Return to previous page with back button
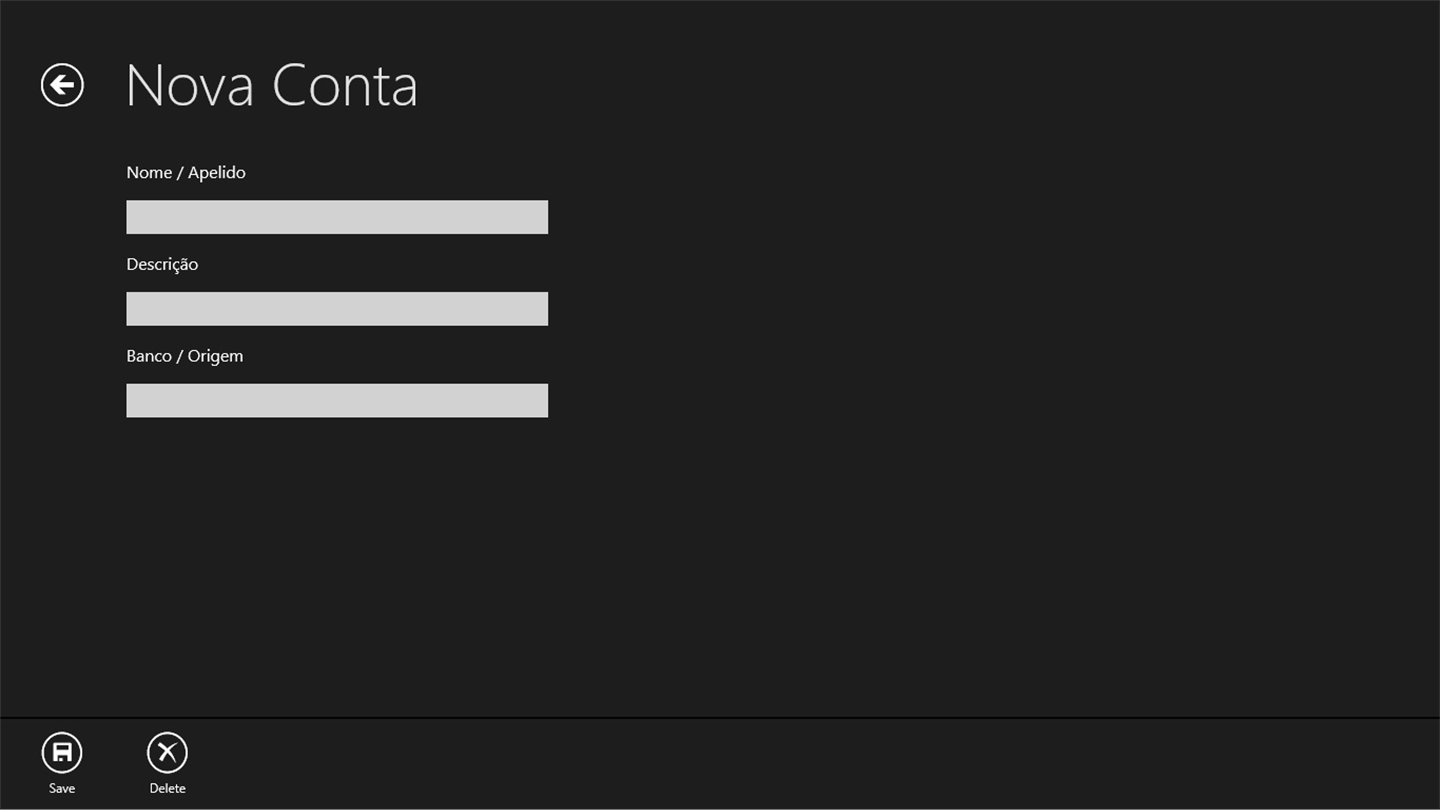Screen dimensions: 1440x810 coord(62,85)
